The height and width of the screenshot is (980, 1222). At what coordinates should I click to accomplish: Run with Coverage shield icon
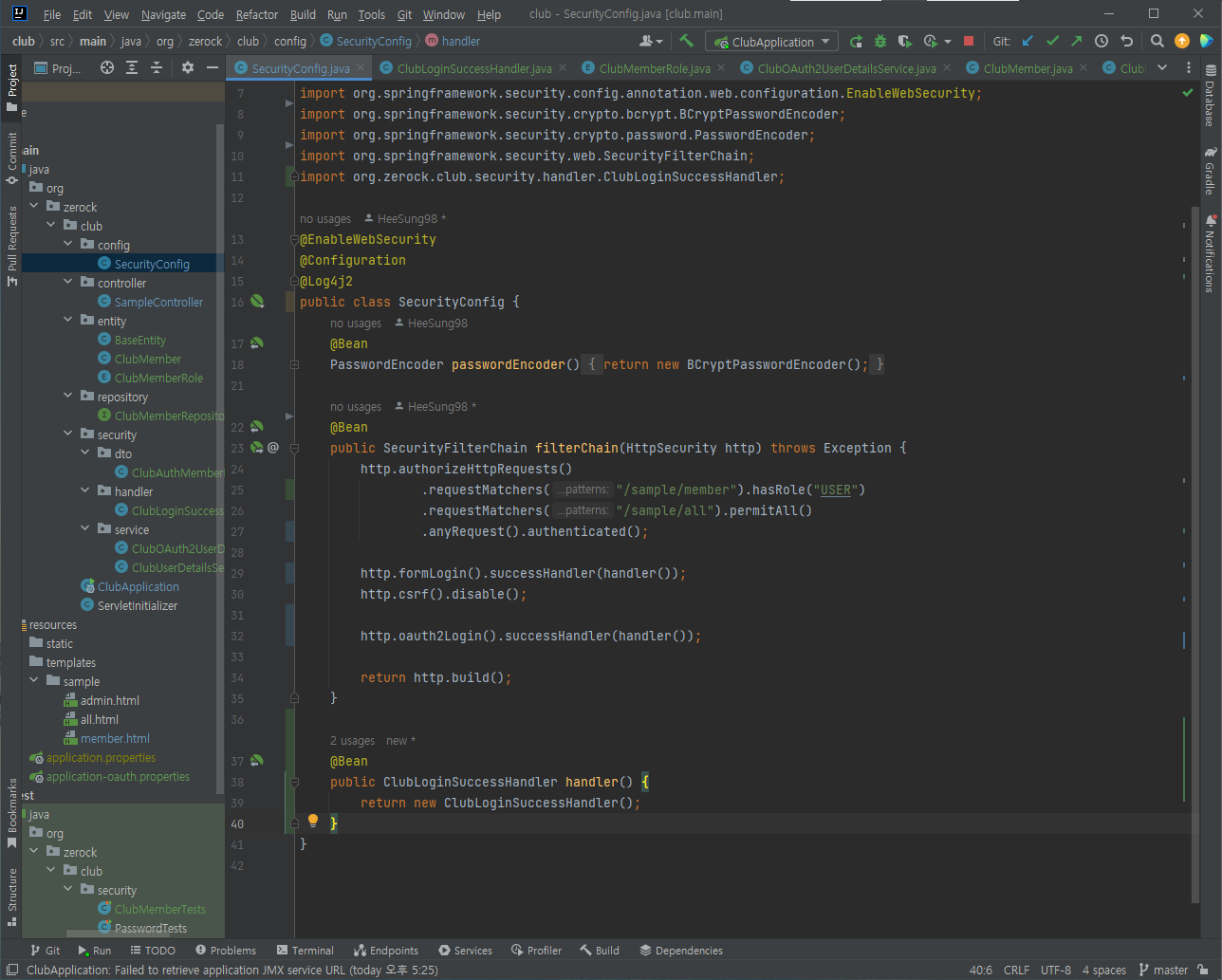click(x=905, y=41)
